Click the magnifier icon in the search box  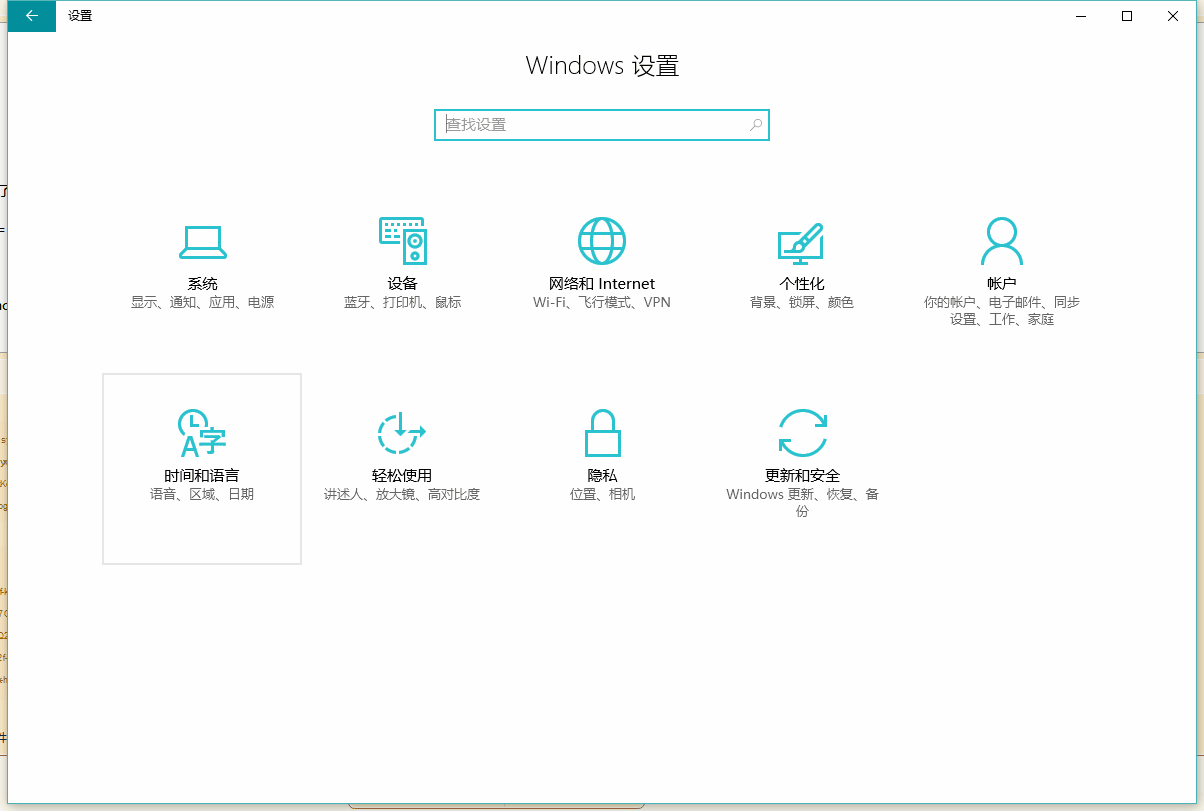(756, 125)
